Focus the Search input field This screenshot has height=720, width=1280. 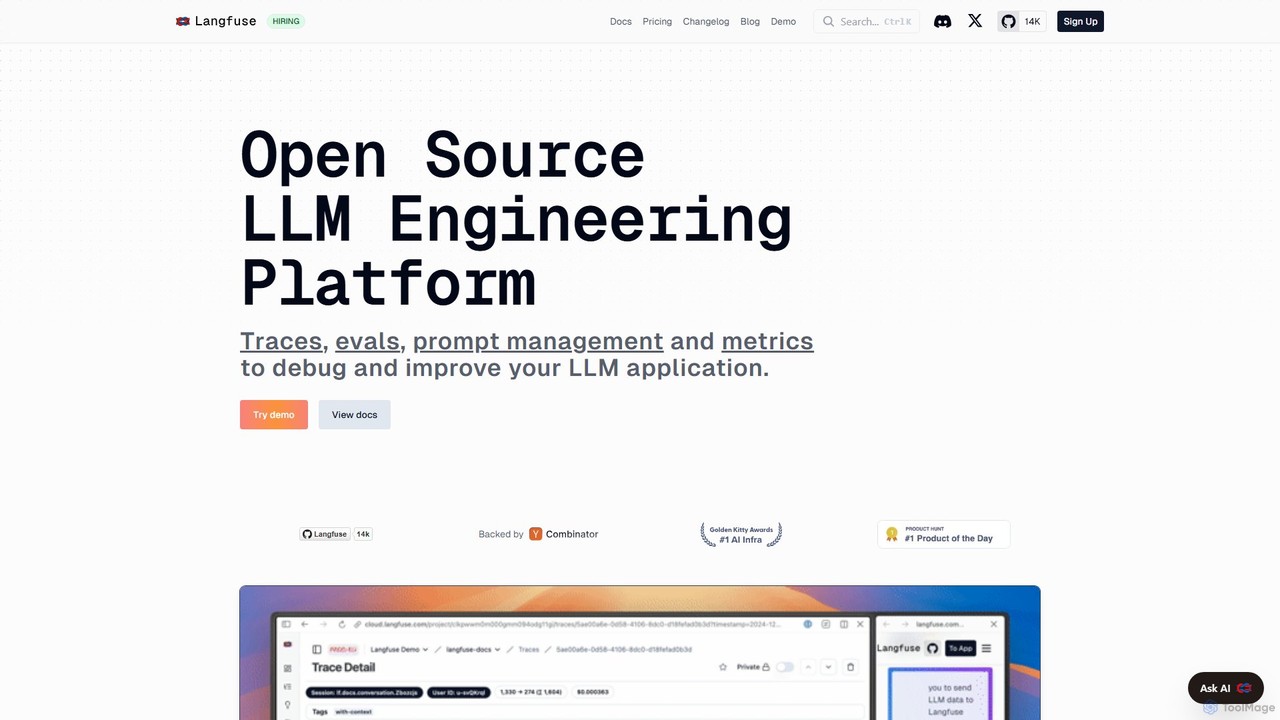coord(866,21)
